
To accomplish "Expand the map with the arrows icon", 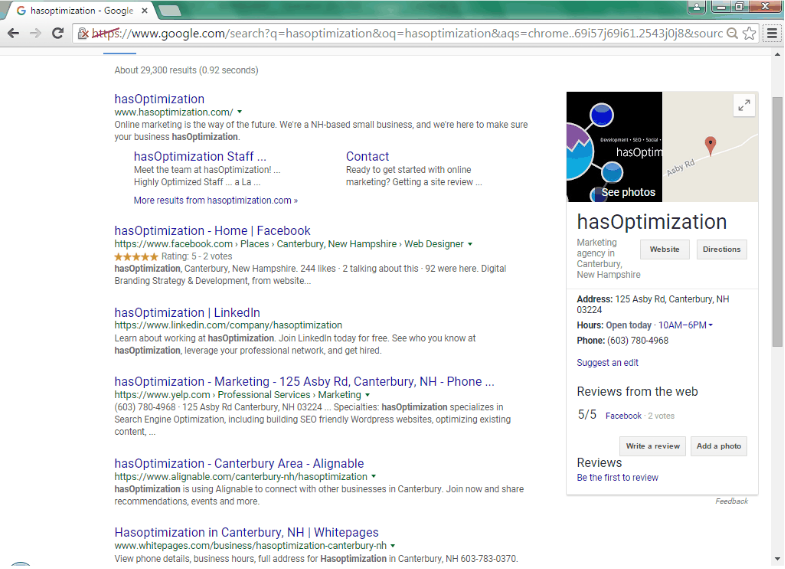I will pyautogui.click(x=744, y=106).
